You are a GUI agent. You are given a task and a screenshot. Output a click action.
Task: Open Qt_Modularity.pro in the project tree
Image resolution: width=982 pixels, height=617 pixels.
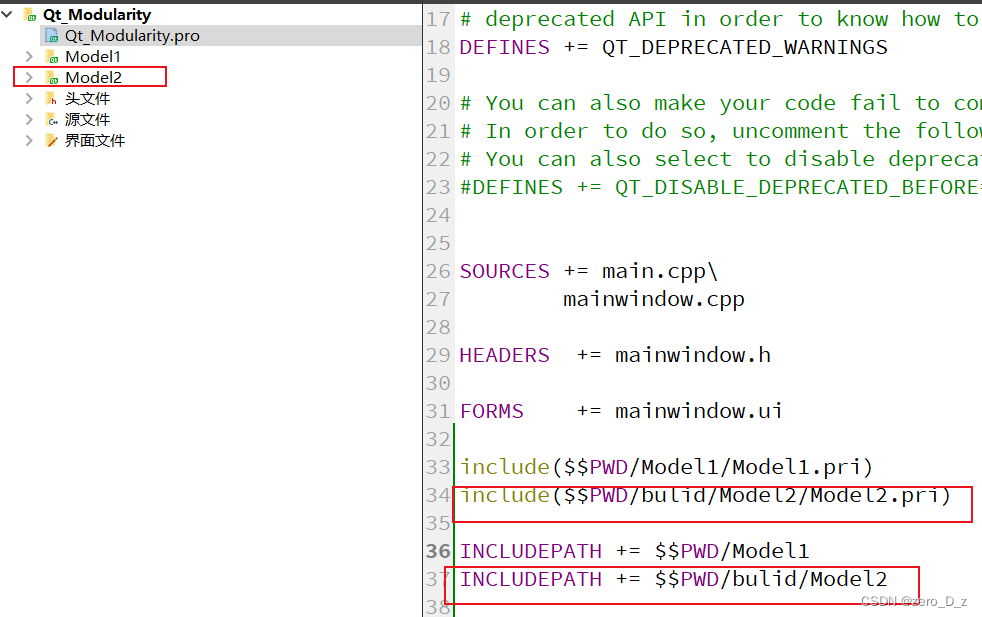point(132,36)
